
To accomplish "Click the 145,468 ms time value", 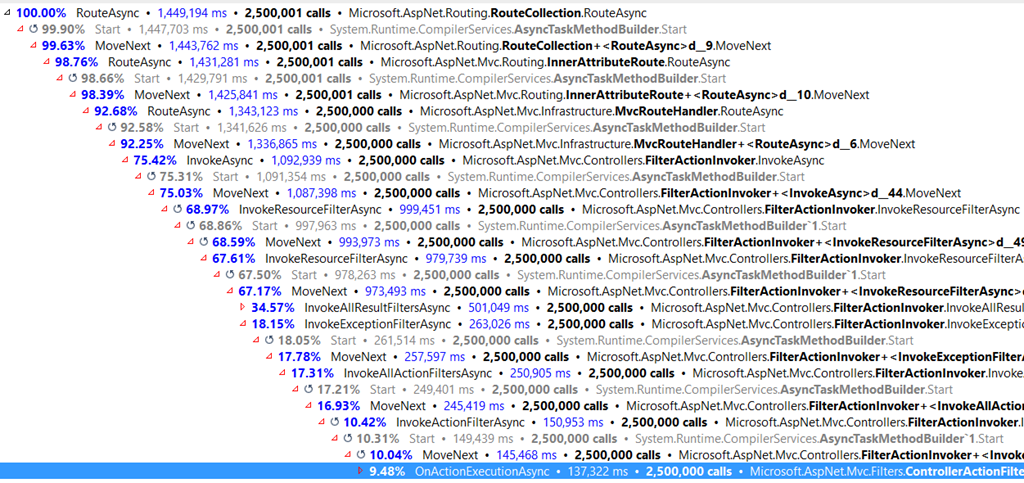I will [x=526, y=455].
